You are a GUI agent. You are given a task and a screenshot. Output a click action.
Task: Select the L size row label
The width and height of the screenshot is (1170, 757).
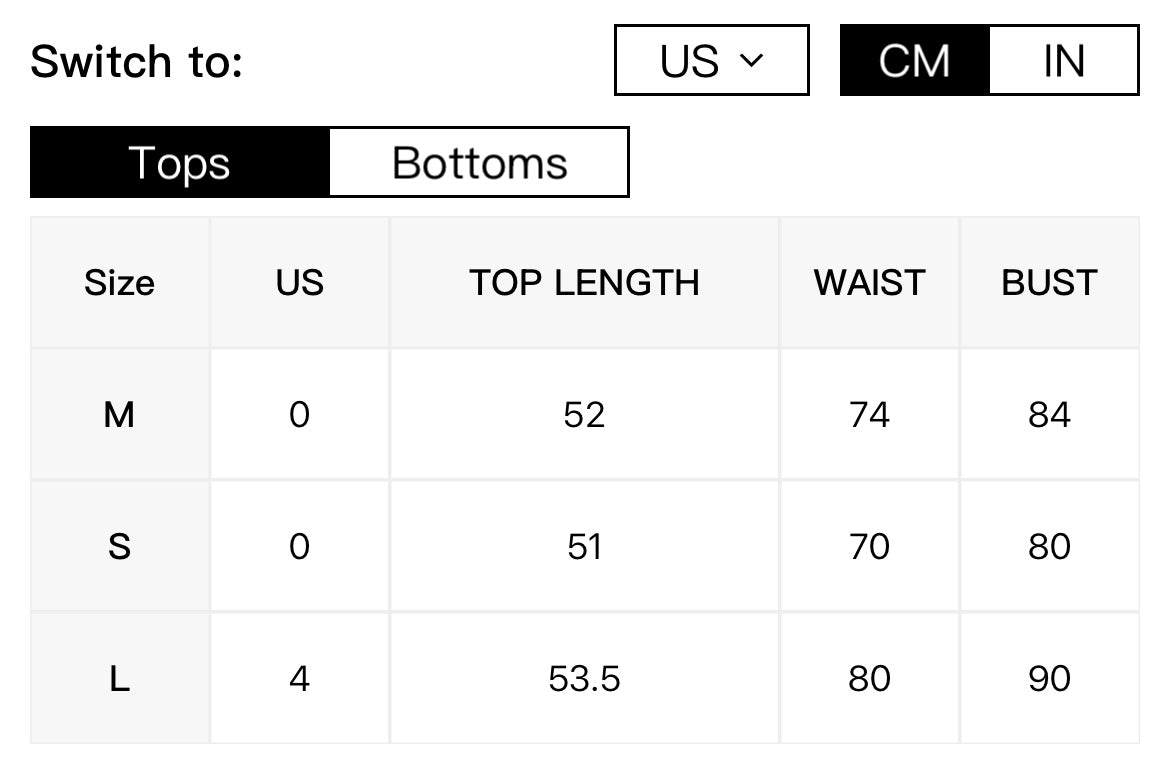click(x=119, y=679)
